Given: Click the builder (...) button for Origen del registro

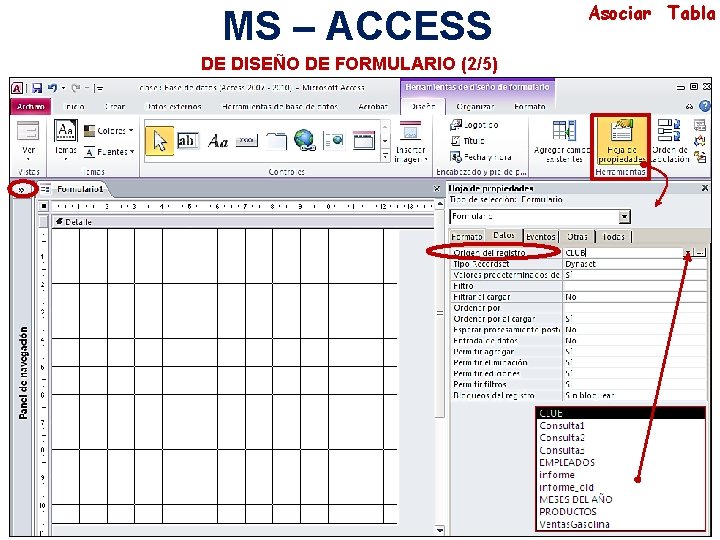Looking at the screenshot, I should pos(700,253).
